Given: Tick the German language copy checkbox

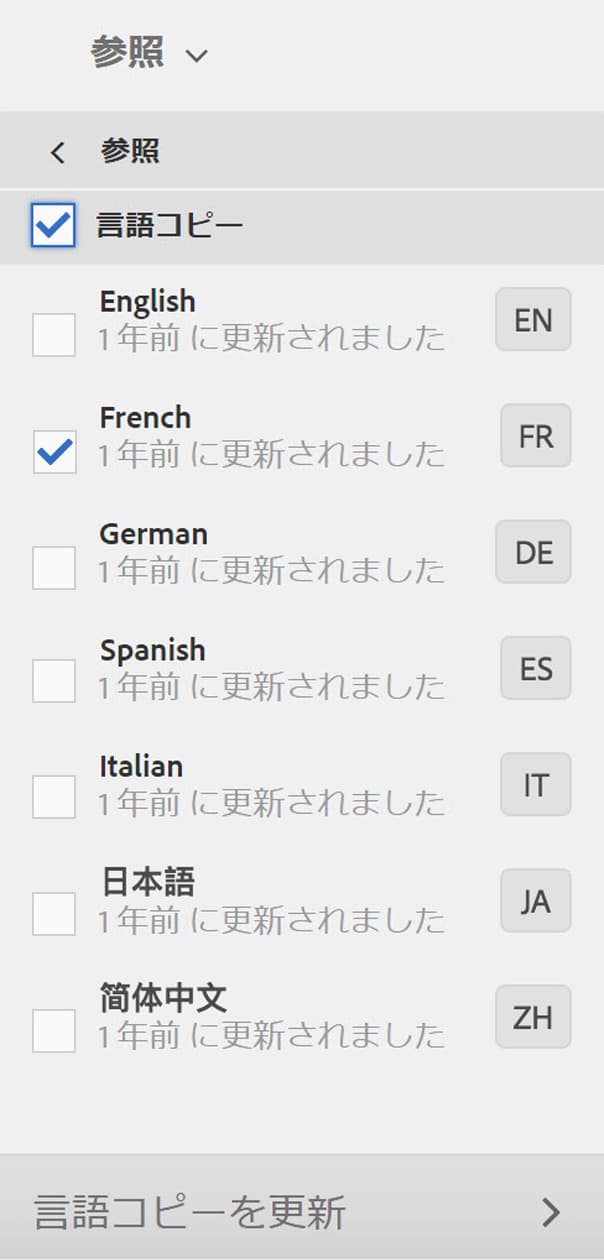Looking at the screenshot, I should 54,568.
